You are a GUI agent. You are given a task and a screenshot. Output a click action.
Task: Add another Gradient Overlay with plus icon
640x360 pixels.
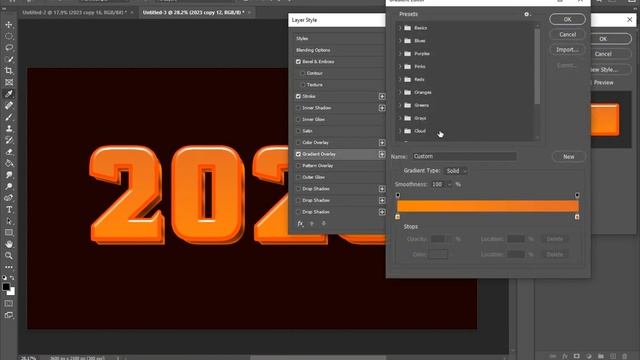(x=382, y=154)
